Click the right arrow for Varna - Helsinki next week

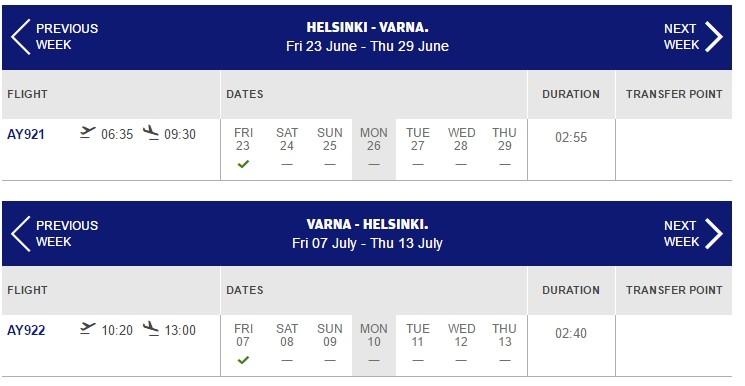[x=714, y=233]
